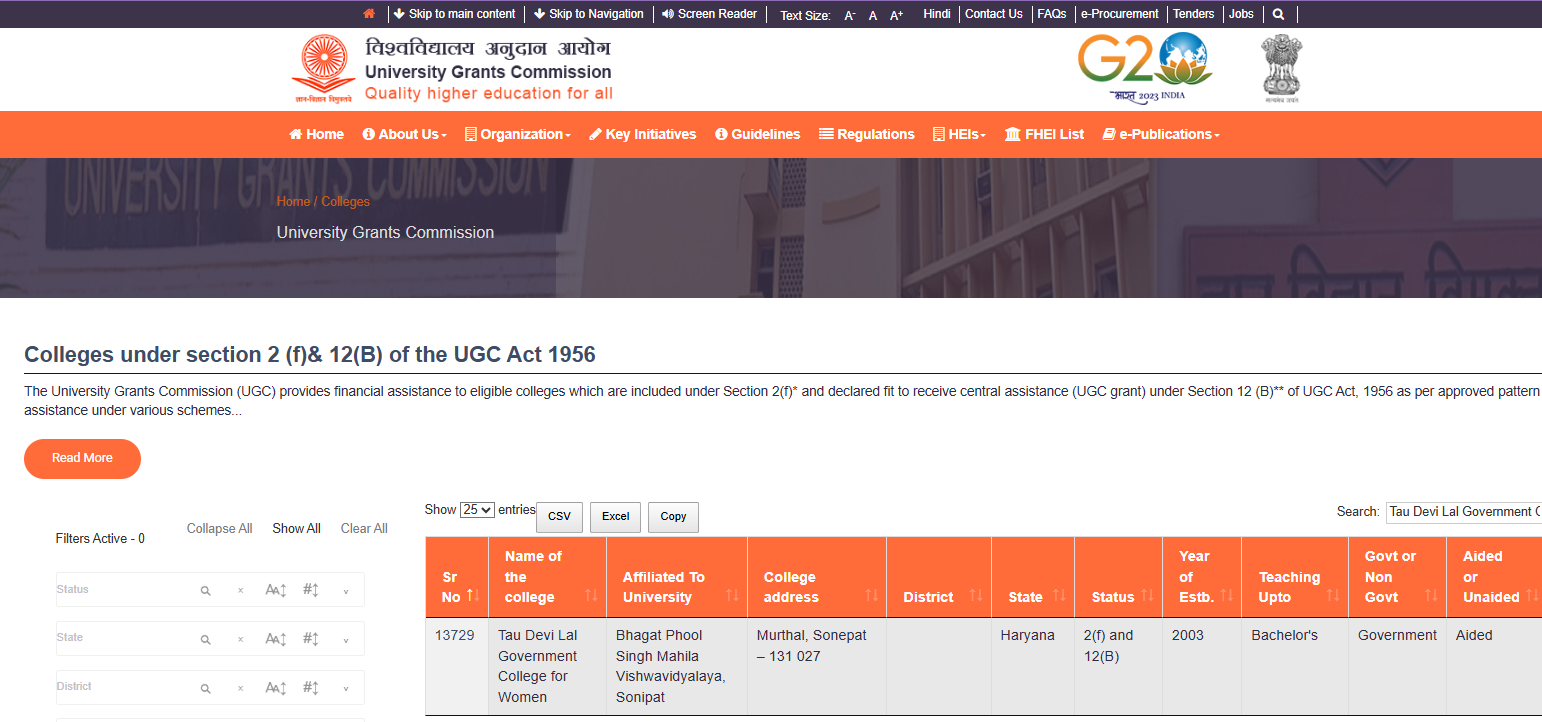This screenshot has height=722, width=1542.
Task: Click the UGC emblem logo
Action: (x=323, y=69)
